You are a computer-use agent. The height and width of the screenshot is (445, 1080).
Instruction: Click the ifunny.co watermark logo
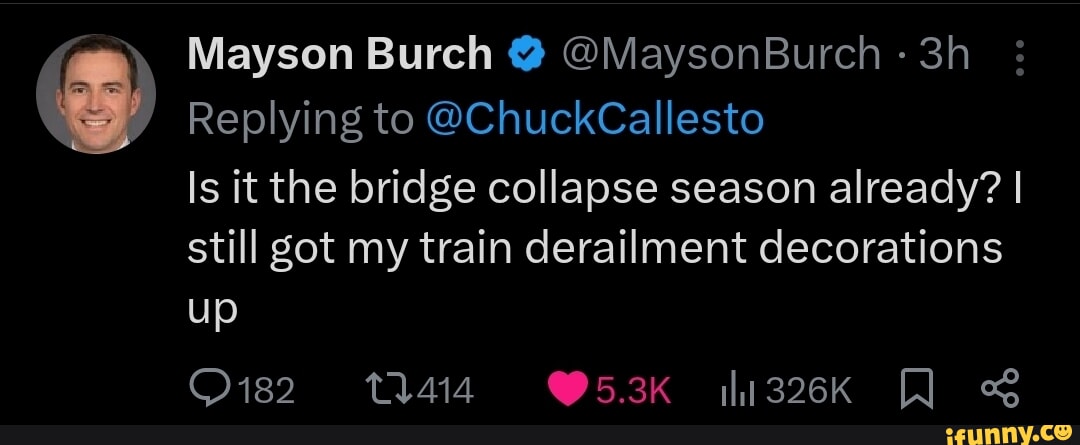pyautogui.click(x=1010, y=432)
